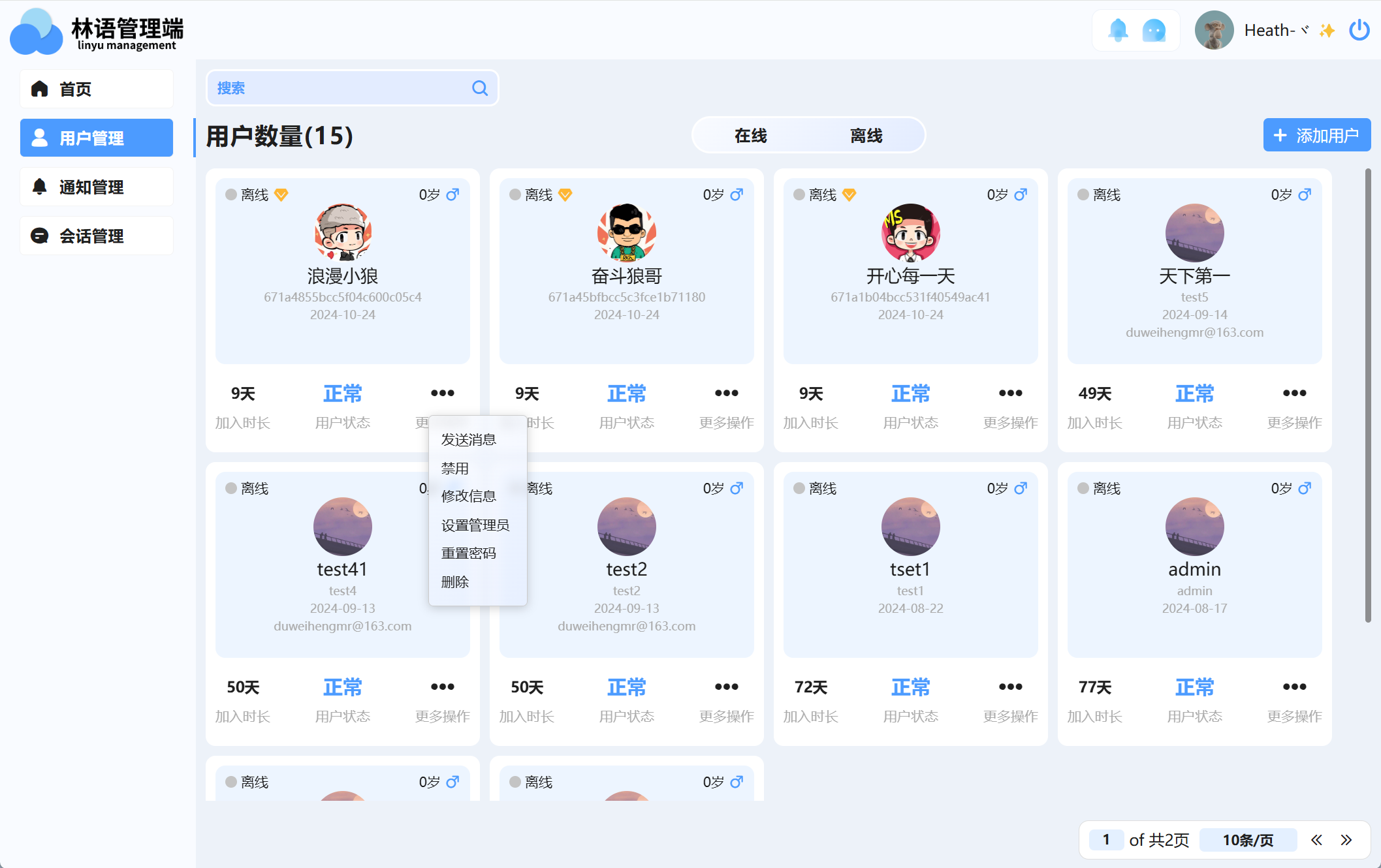Image resolution: width=1381 pixels, height=868 pixels.
Task: Click the 开心每一天 avatar thumbnail
Action: click(911, 232)
